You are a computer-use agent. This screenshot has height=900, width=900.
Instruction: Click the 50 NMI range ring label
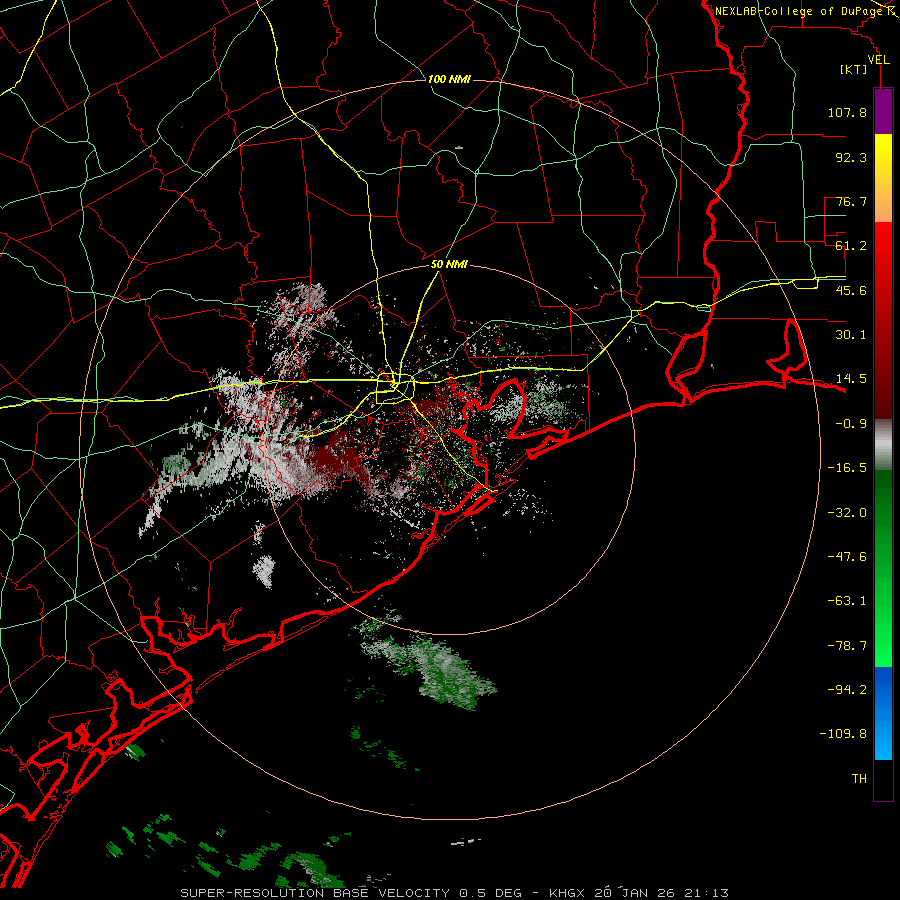click(x=449, y=265)
